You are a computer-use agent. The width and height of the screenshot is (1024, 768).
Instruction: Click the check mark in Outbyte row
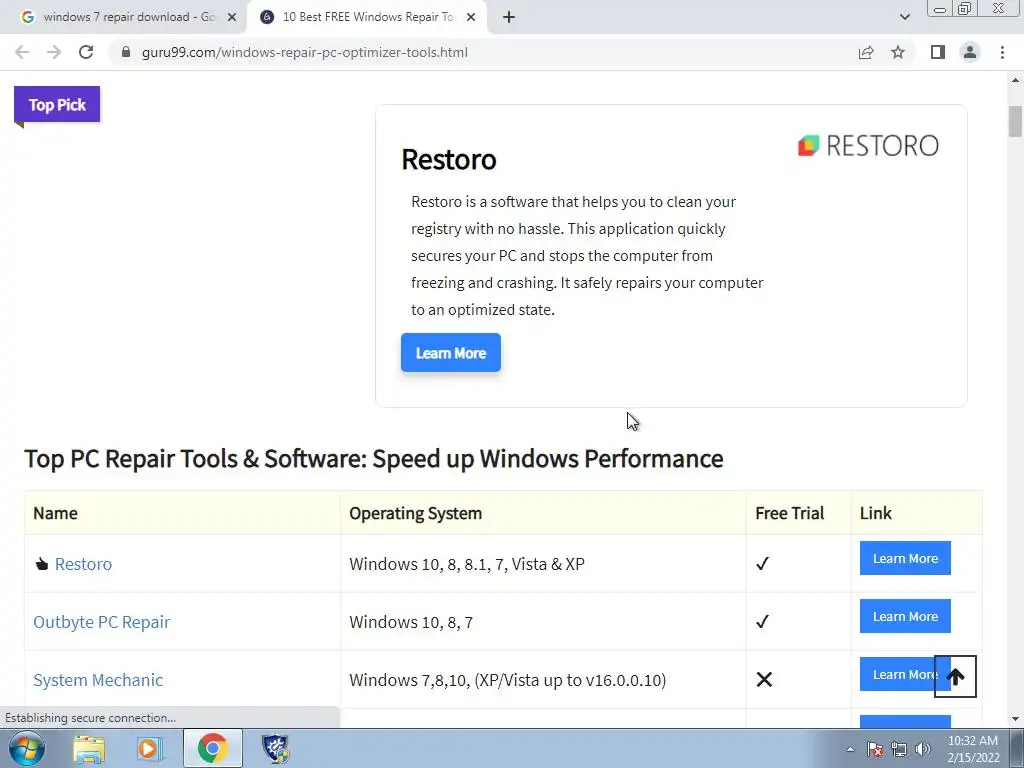tap(762, 622)
